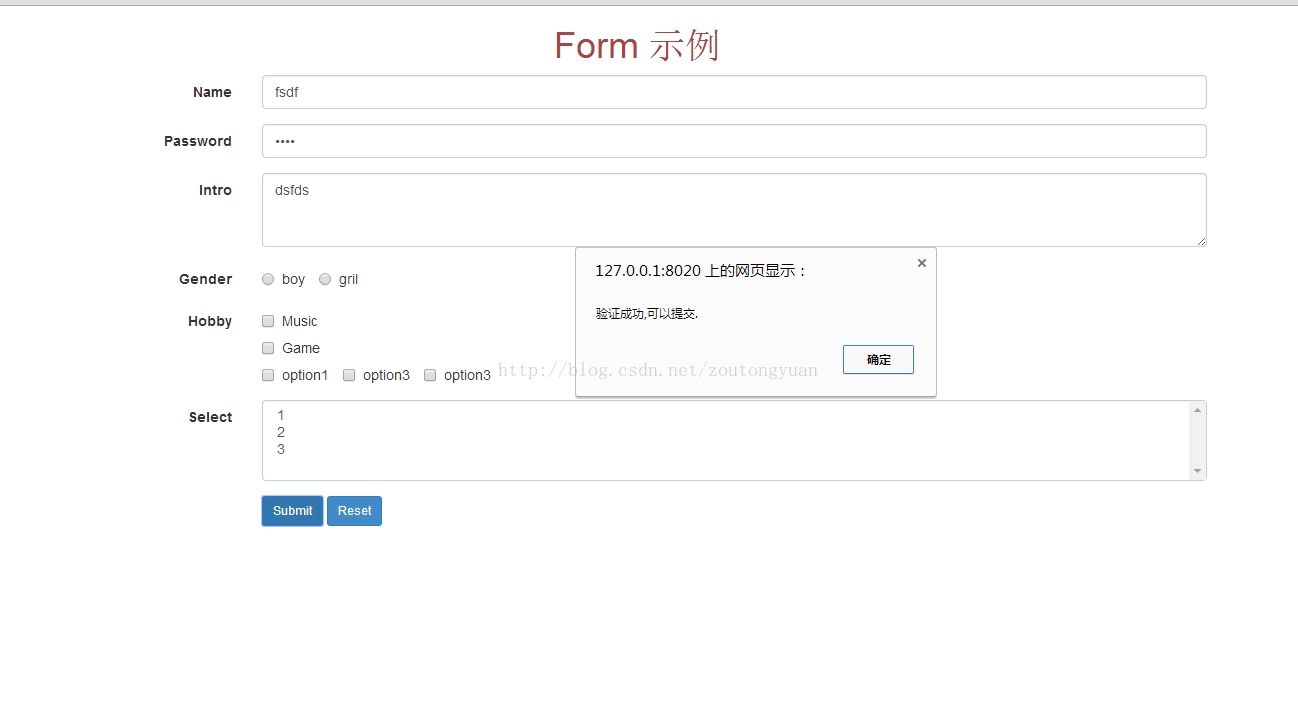Click the Name label
Viewport: 1298px width, 719px height.
point(212,92)
